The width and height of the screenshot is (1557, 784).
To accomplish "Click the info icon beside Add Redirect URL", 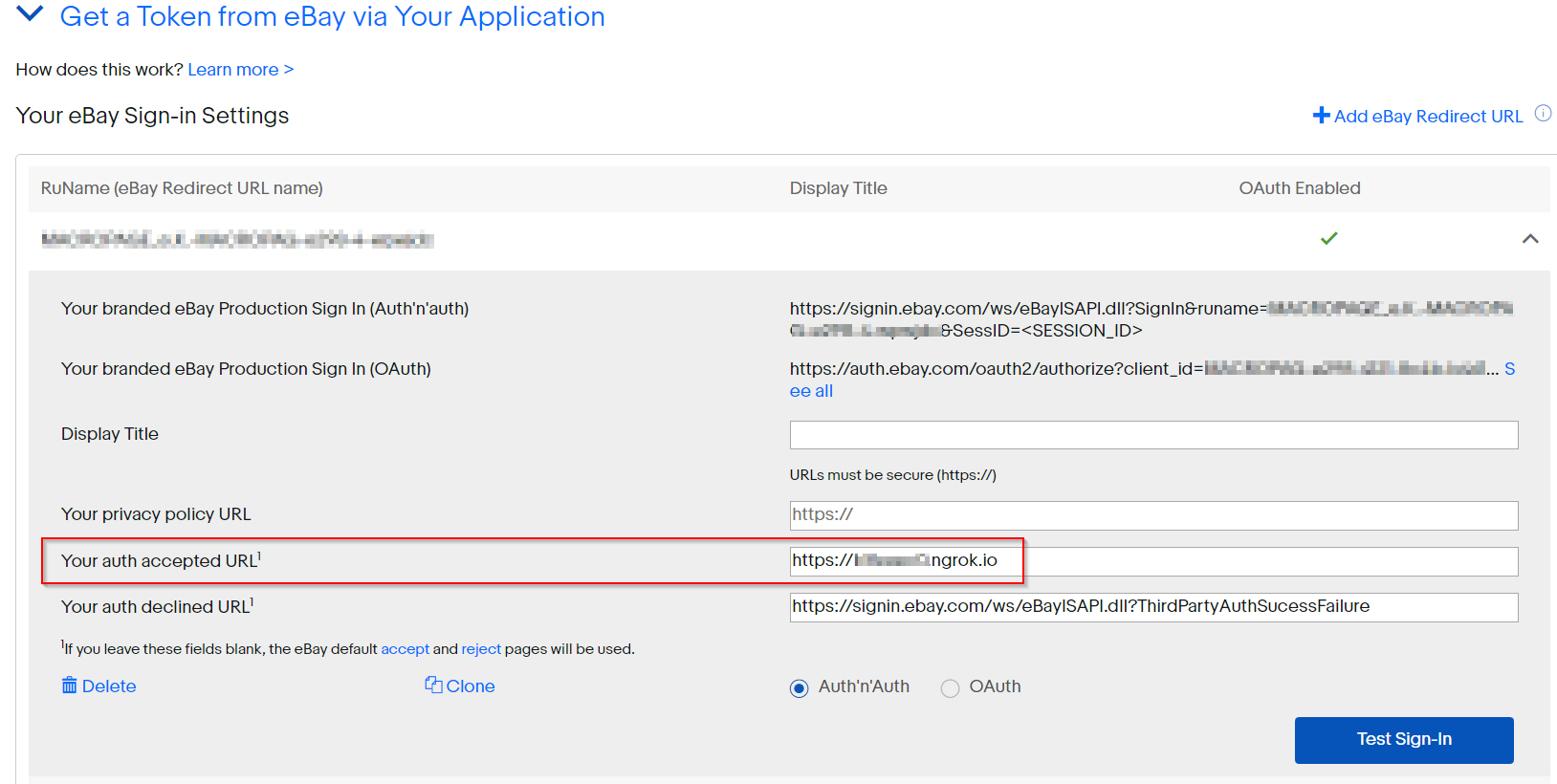I will 1543,113.
